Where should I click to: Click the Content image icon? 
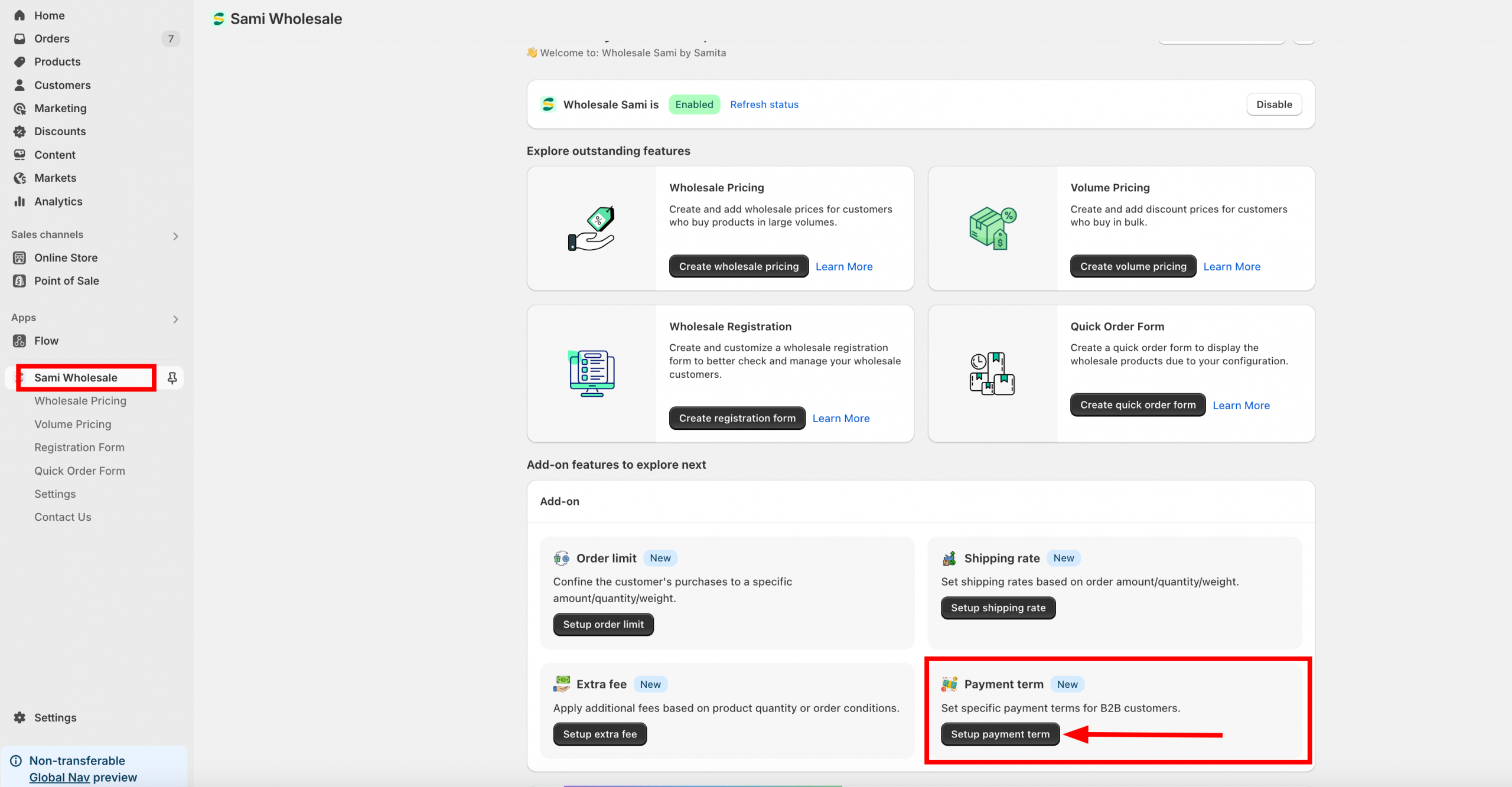point(19,155)
